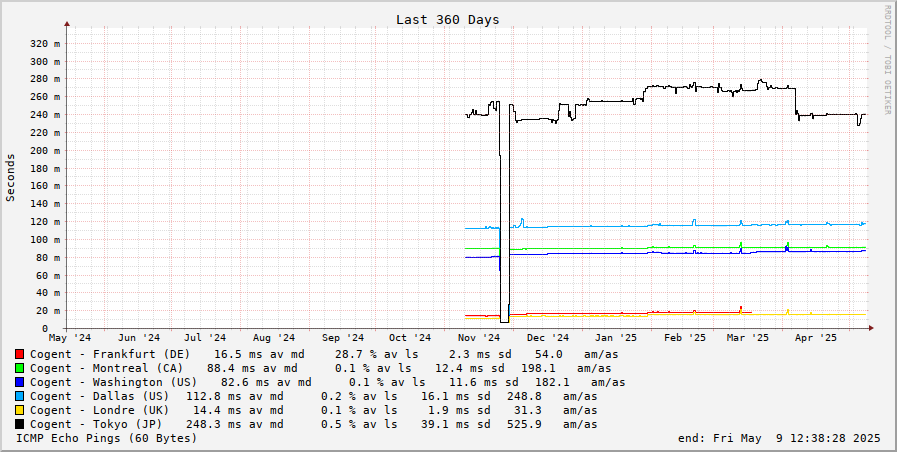
Task: Click the "248.3 ms av md" Tokyo value
Action: pyautogui.click(x=235, y=424)
